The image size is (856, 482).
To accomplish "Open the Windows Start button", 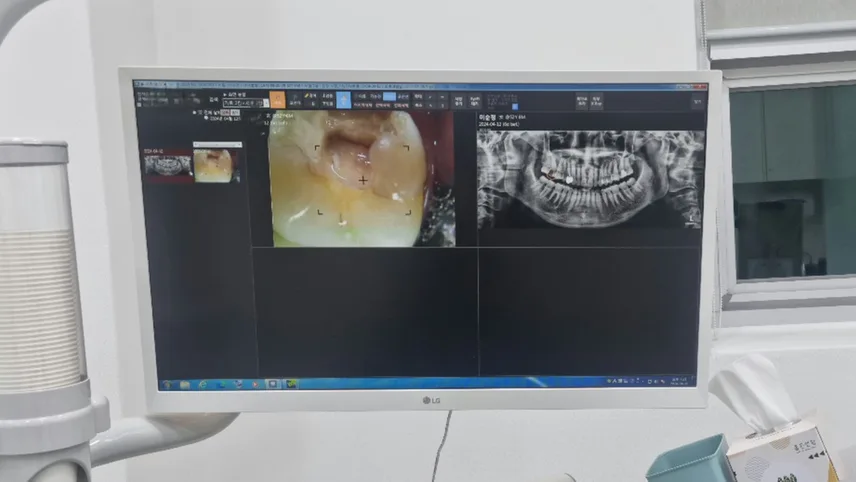I will pyautogui.click(x=167, y=384).
